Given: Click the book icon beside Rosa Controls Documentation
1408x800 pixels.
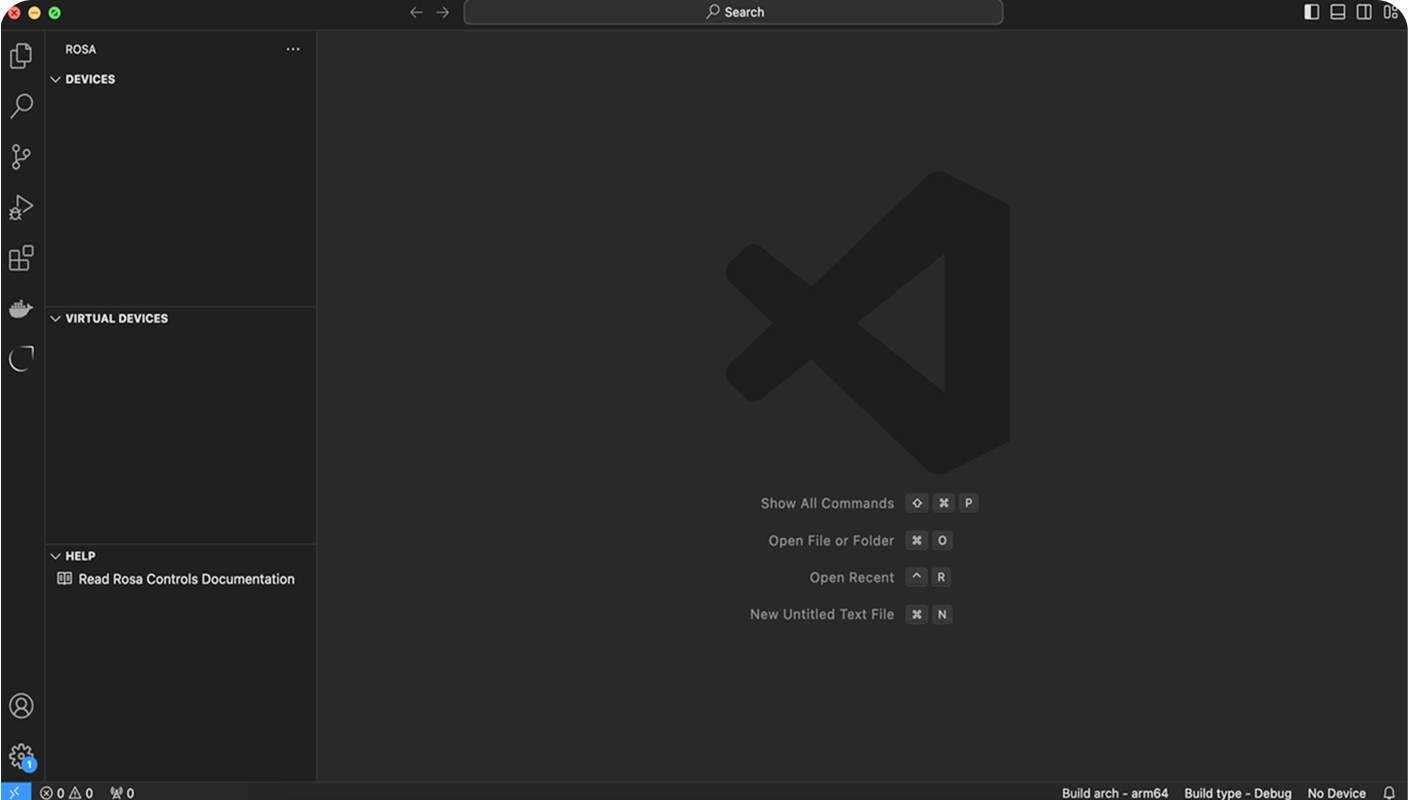Looking at the screenshot, I should pyautogui.click(x=64, y=579).
